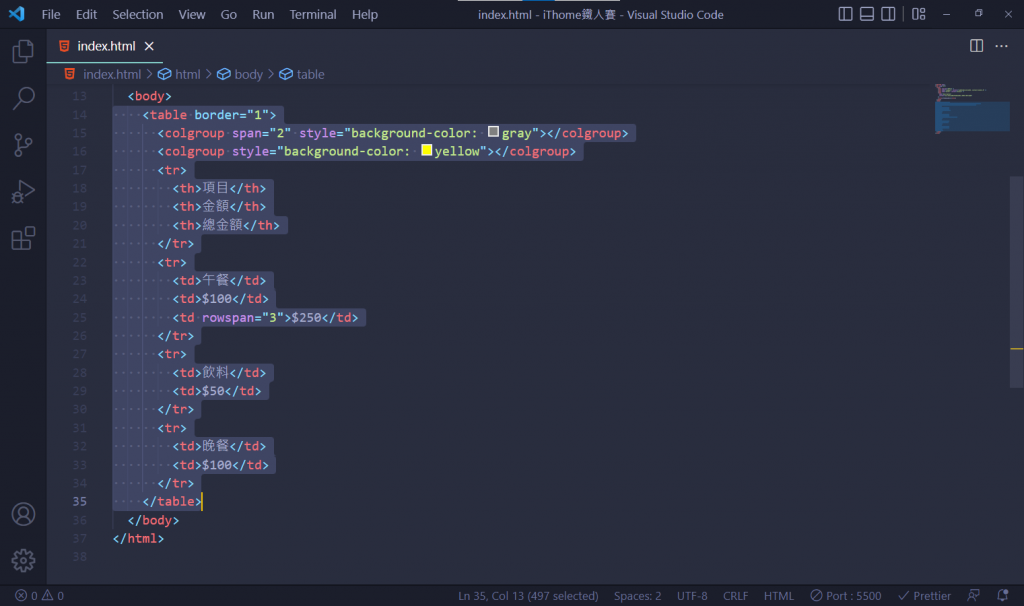1024x606 pixels.
Task: Open the View menu
Action: coord(192,14)
